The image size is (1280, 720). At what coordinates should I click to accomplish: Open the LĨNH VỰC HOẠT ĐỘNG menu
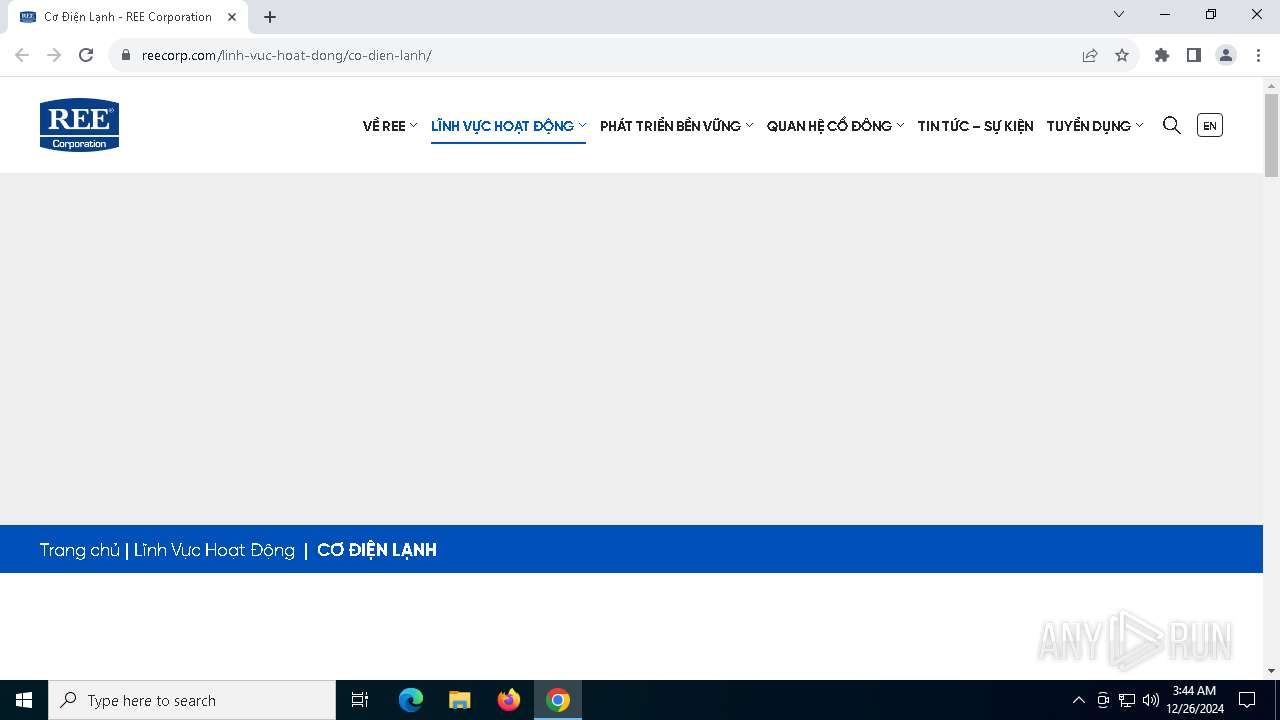[x=502, y=126]
